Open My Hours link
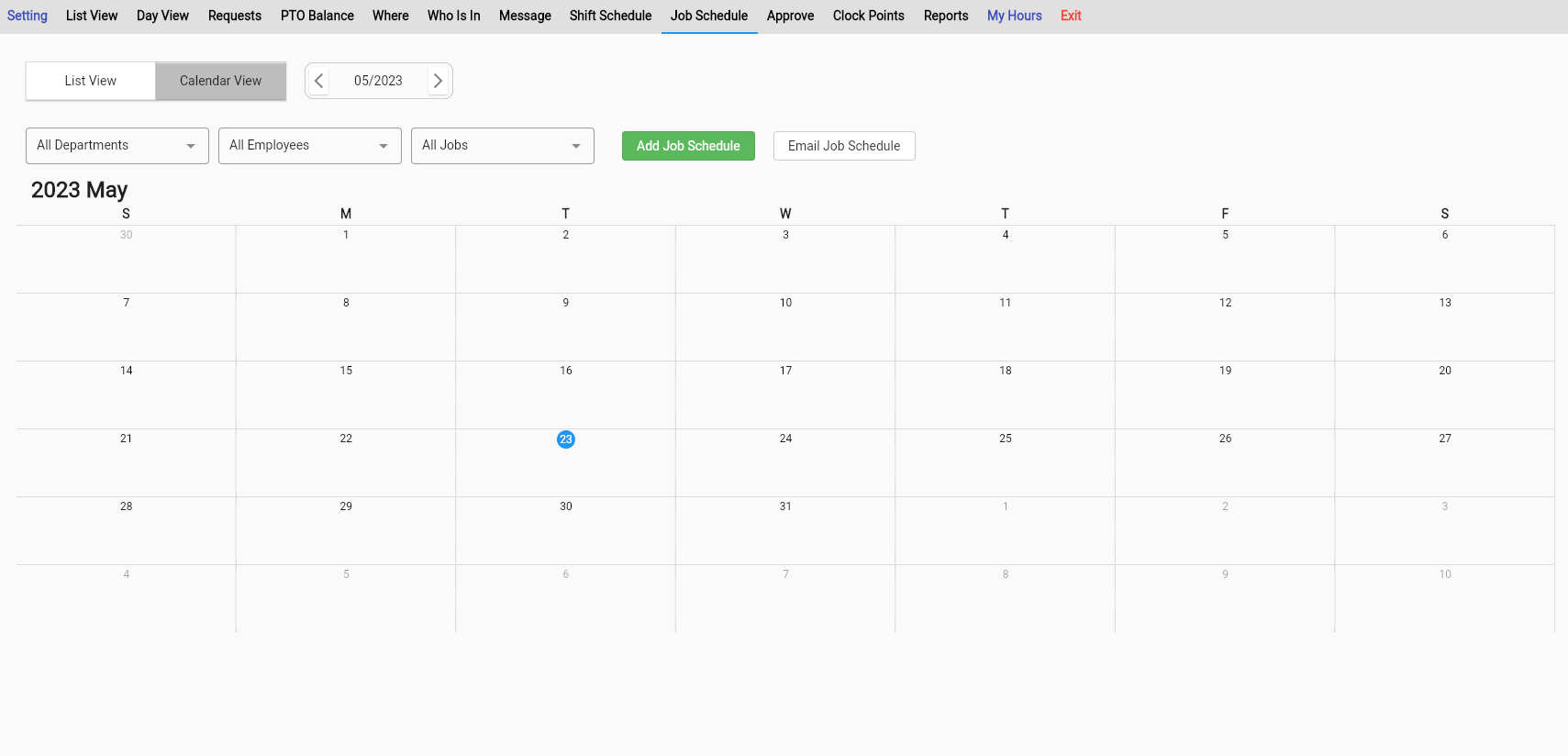Viewport: 1568px width, 756px height. 1015,16
